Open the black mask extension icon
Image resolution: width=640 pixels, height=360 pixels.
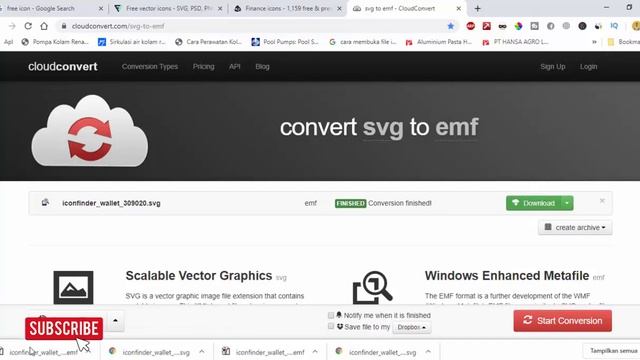click(502, 26)
